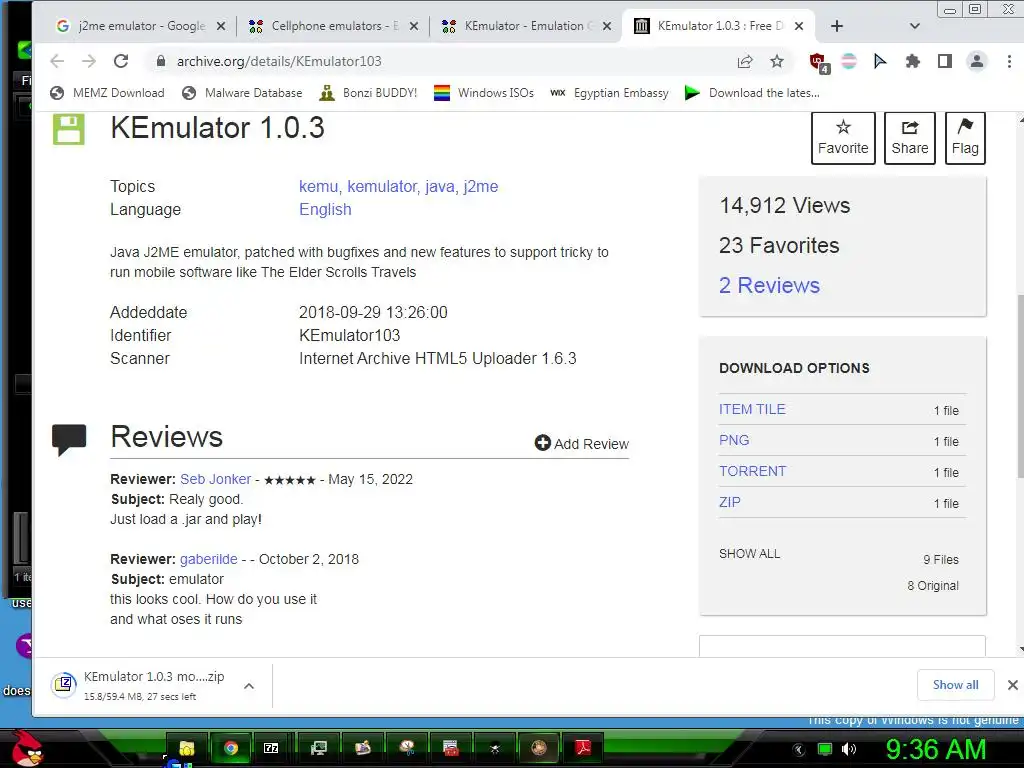This screenshot has width=1024, height=768.
Task: Open reviewer Seb Jonker profile
Action: click(216, 479)
